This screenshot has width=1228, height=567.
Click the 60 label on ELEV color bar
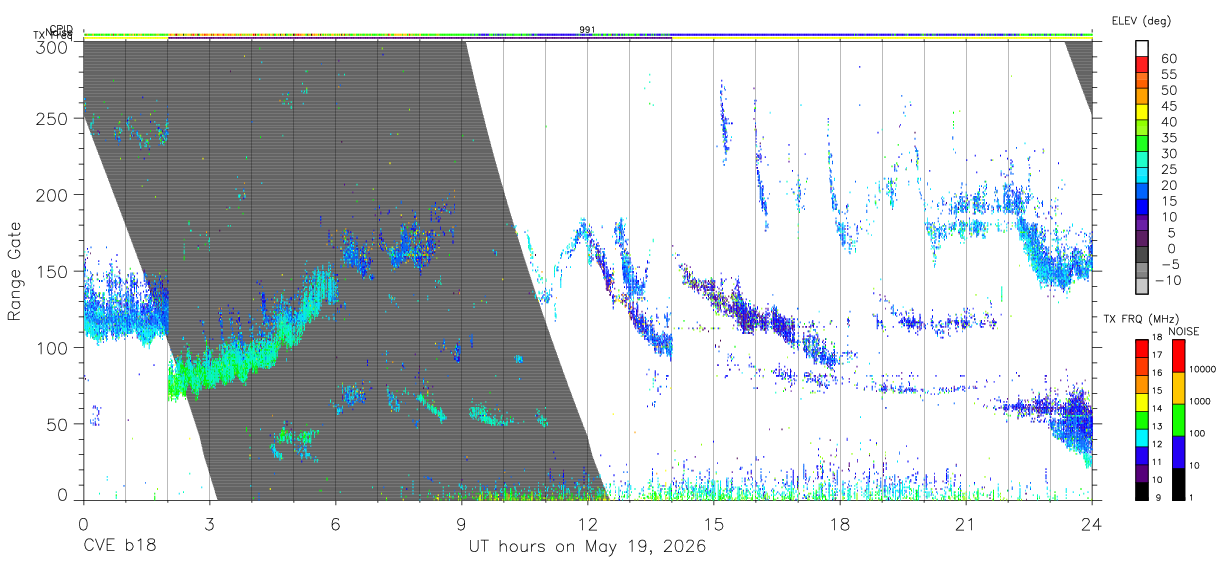[1168, 58]
